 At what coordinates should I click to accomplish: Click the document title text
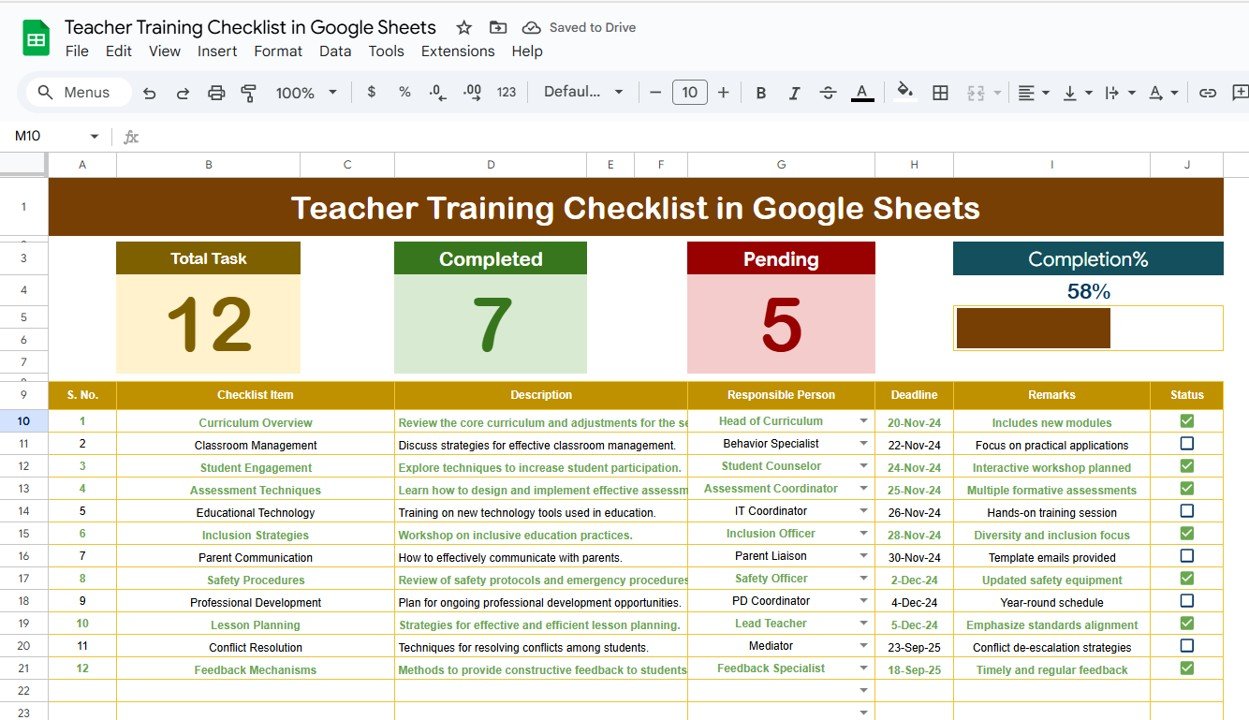pos(250,27)
